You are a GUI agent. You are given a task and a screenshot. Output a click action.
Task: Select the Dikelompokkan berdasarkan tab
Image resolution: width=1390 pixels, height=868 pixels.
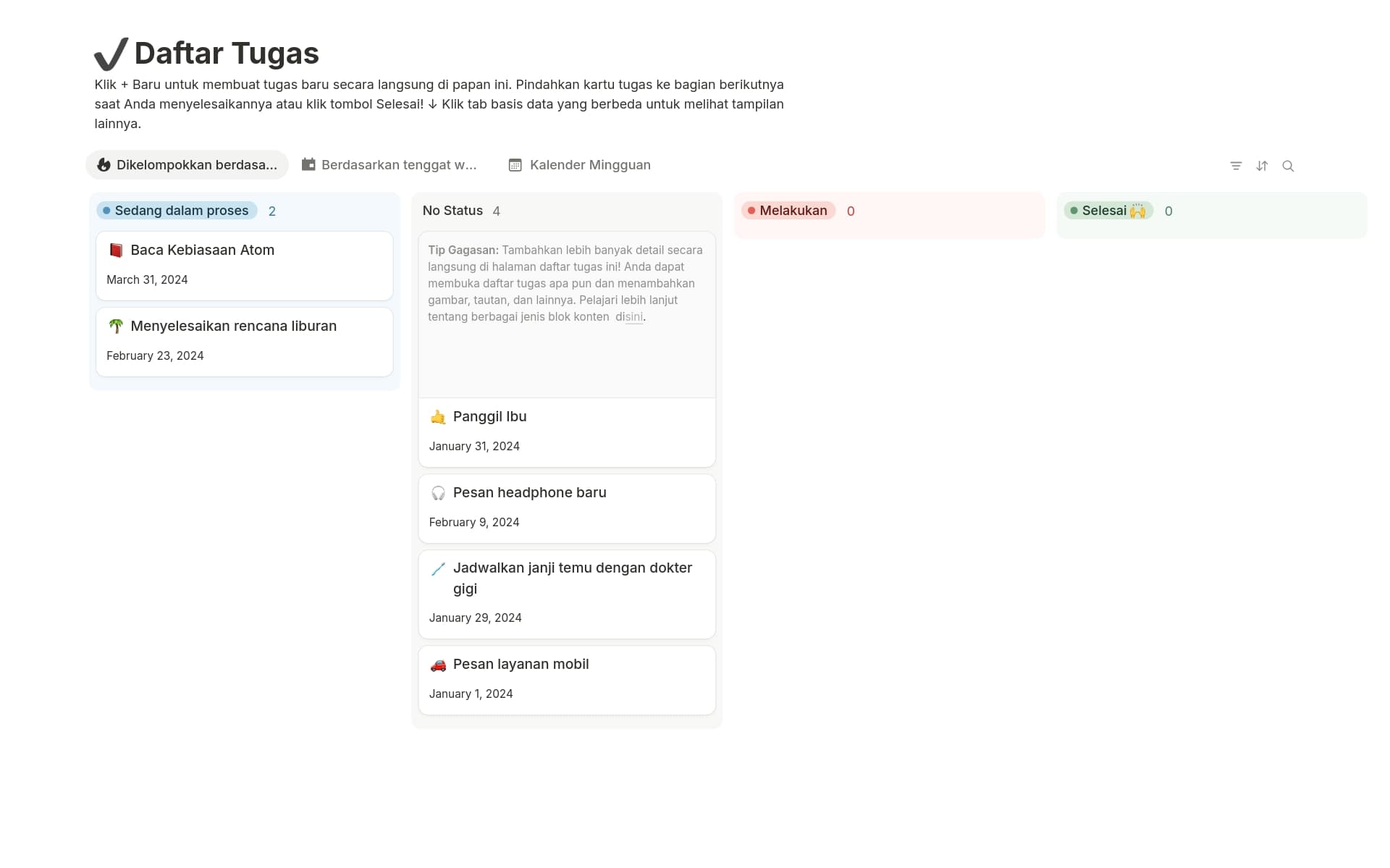coord(188,165)
